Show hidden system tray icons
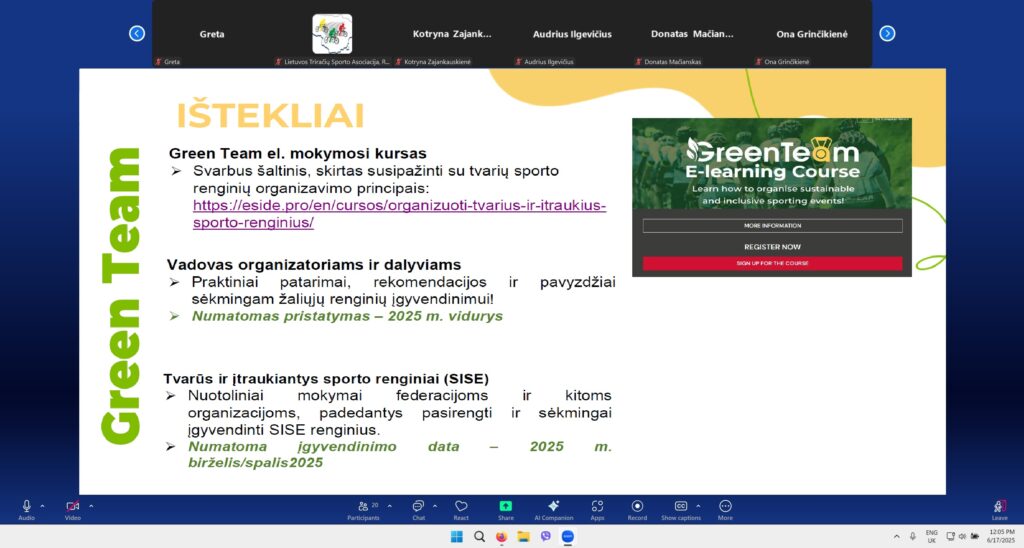 tap(897, 537)
